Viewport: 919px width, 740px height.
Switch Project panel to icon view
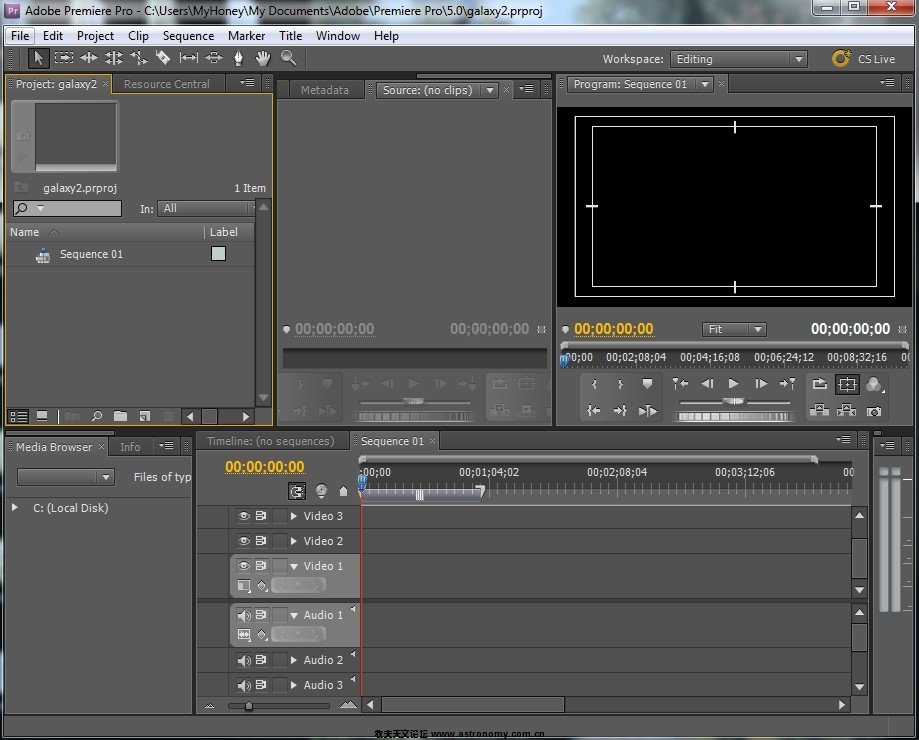(x=42, y=416)
